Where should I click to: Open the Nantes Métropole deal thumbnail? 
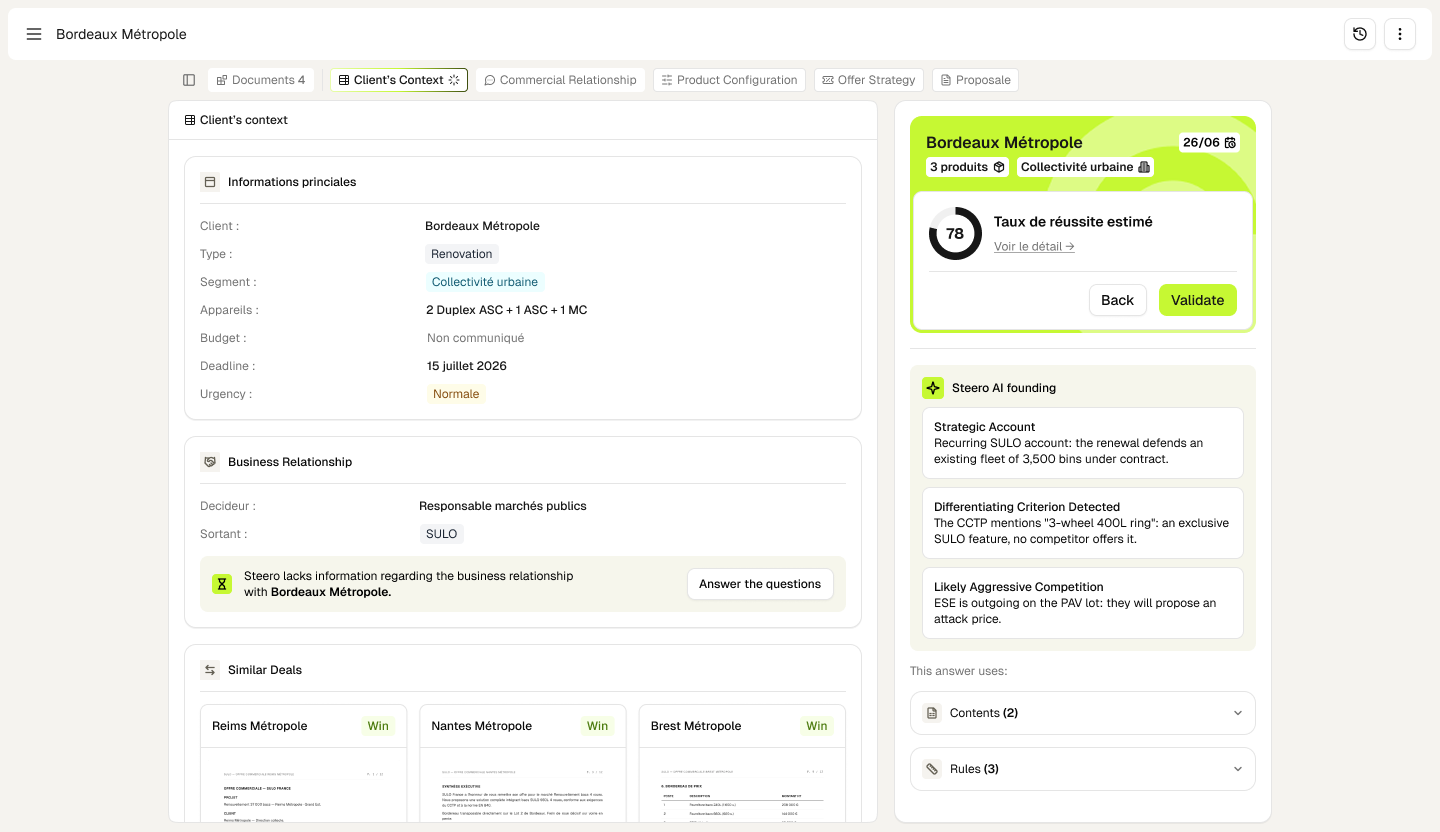[x=522, y=784]
